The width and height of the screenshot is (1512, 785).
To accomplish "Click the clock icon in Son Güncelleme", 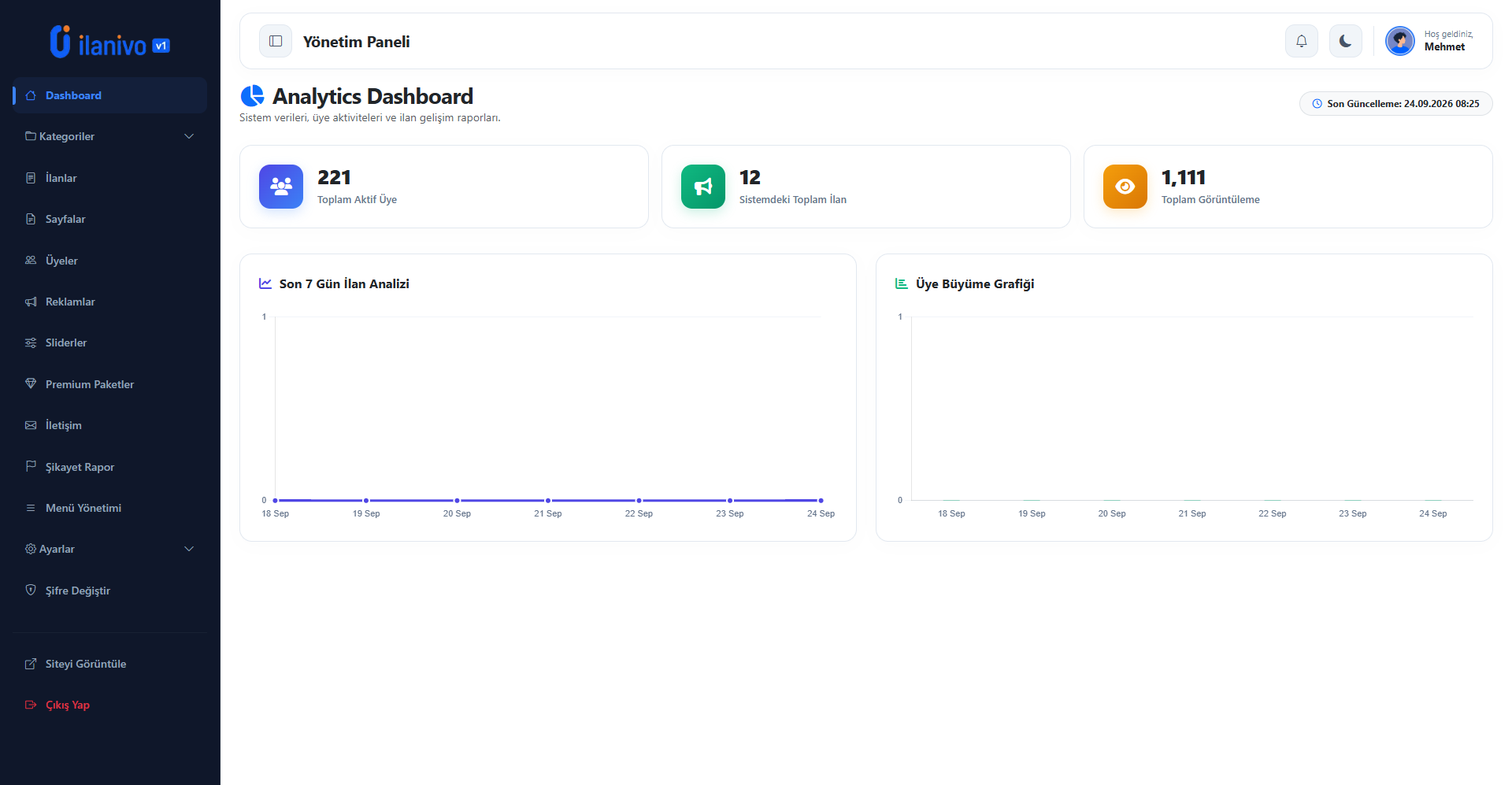I will (x=1317, y=104).
